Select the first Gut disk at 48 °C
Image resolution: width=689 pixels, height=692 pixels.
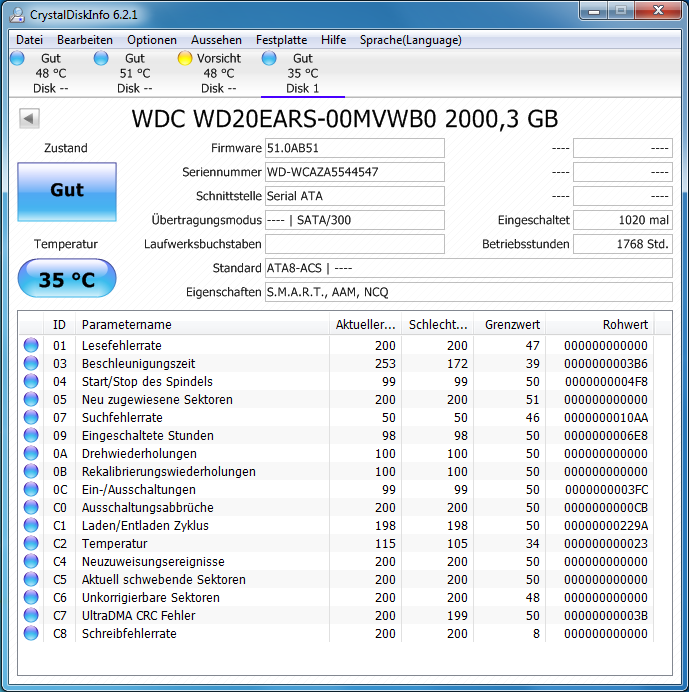(x=51, y=73)
